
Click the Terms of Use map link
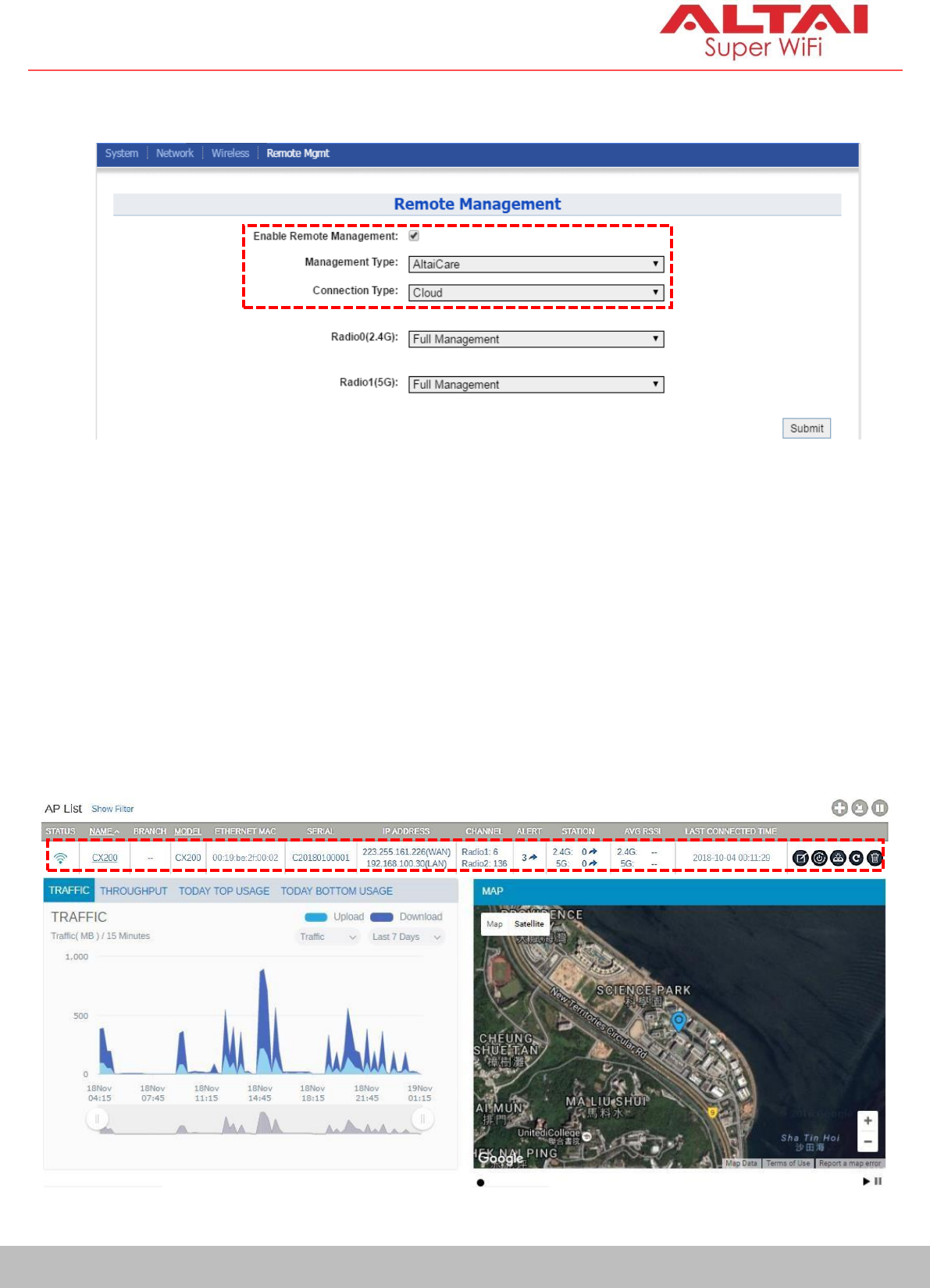[x=788, y=1163]
